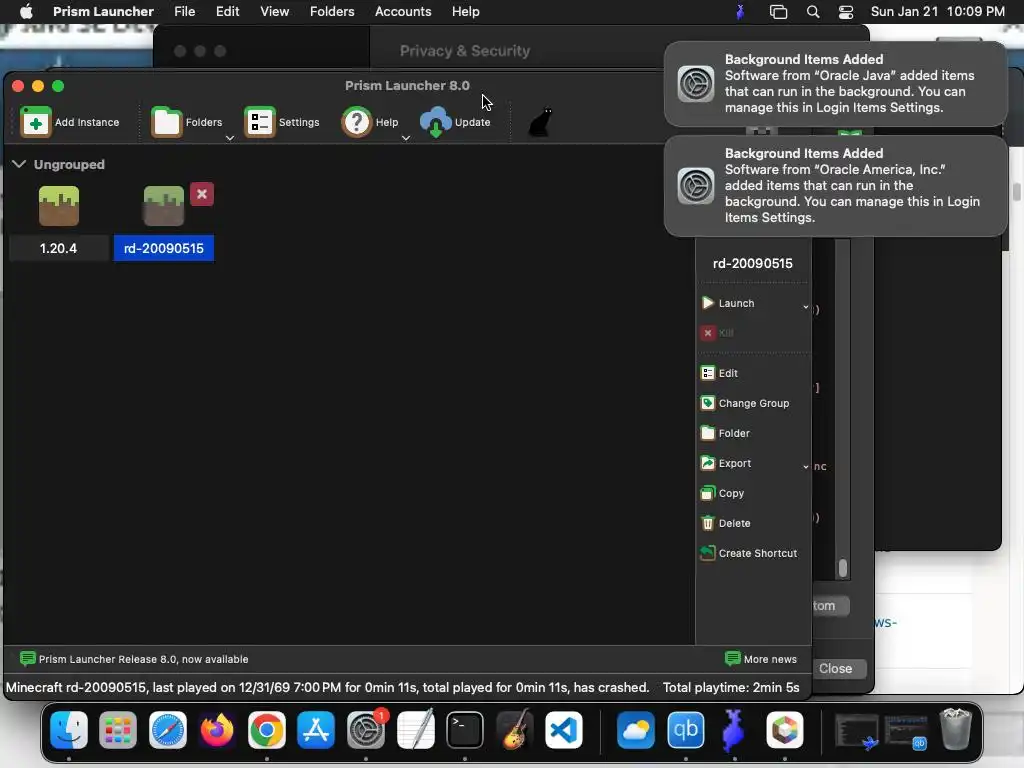
Task: Open Safari from the Dock
Action: [168, 729]
